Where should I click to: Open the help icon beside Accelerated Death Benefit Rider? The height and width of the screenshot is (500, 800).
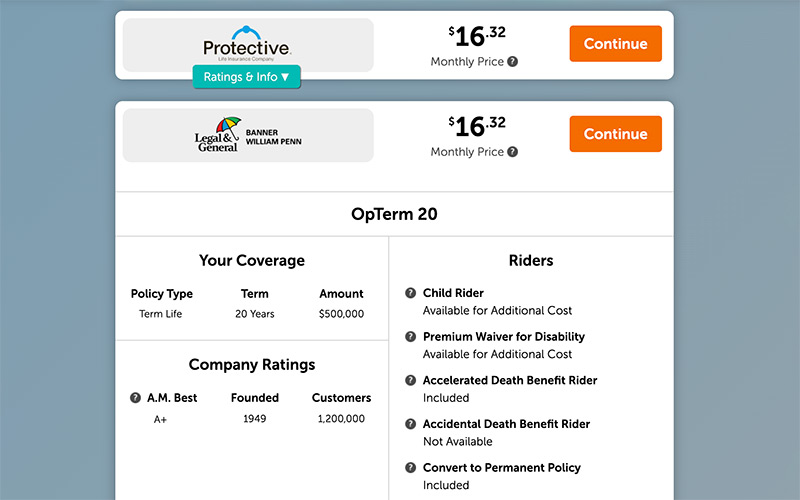pyautogui.click(x=410, y=380)
